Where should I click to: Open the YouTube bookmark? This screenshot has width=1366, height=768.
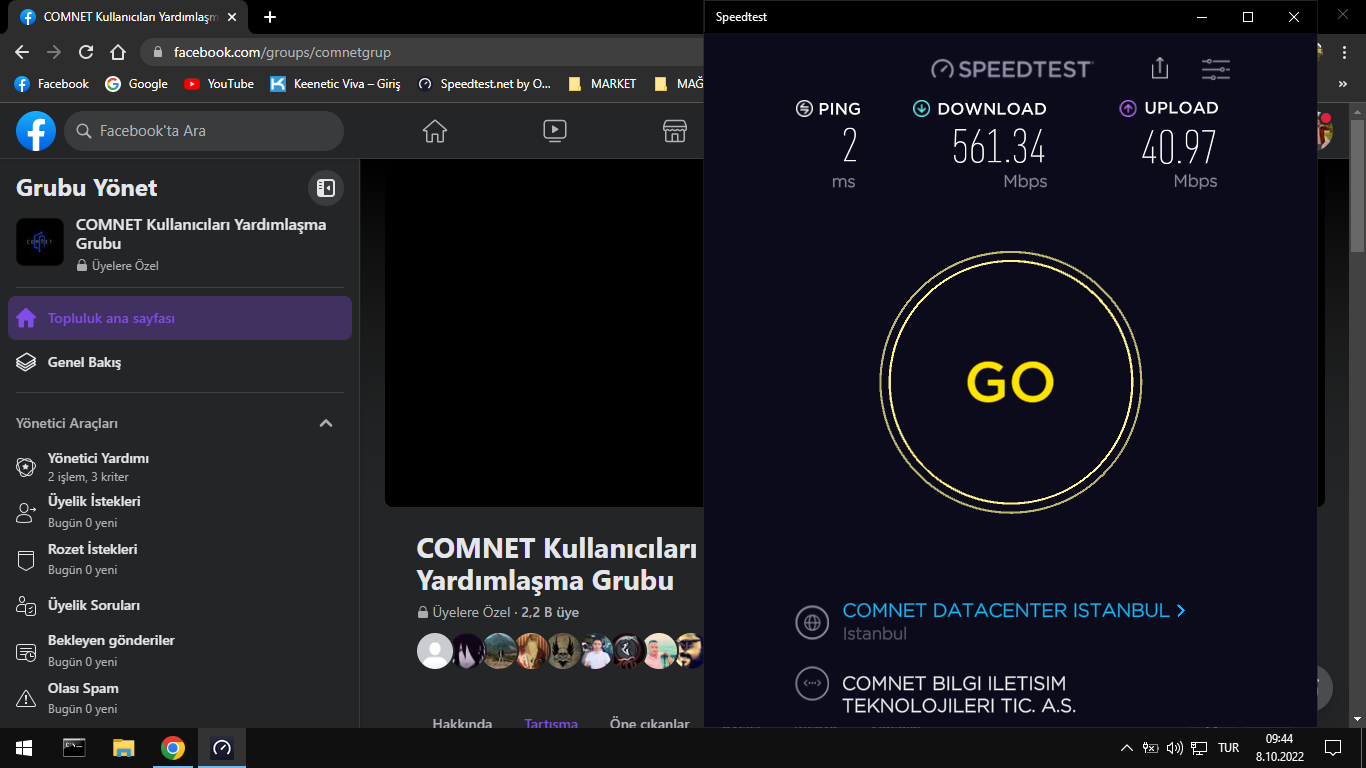coord(219,84)
